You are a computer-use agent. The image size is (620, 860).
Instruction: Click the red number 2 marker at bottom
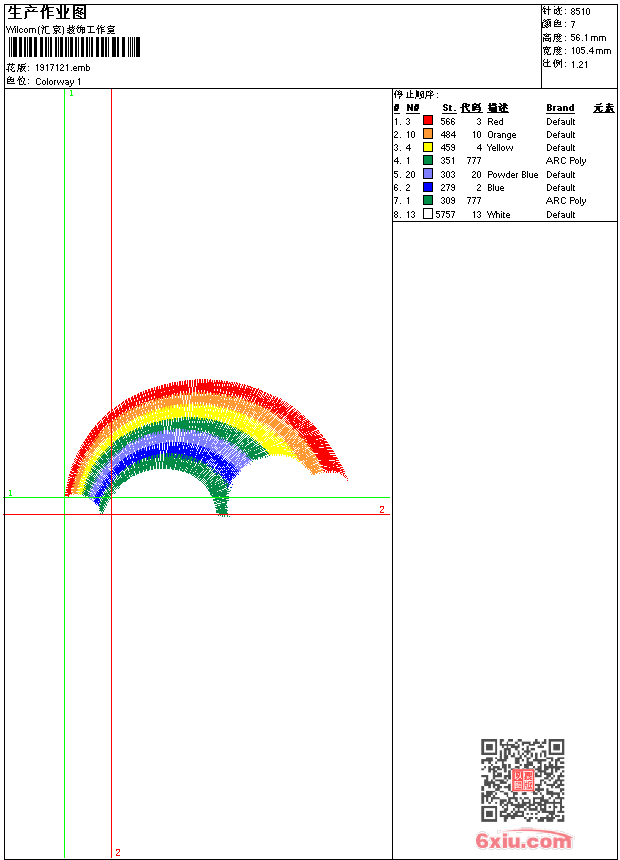coord(117,852)
